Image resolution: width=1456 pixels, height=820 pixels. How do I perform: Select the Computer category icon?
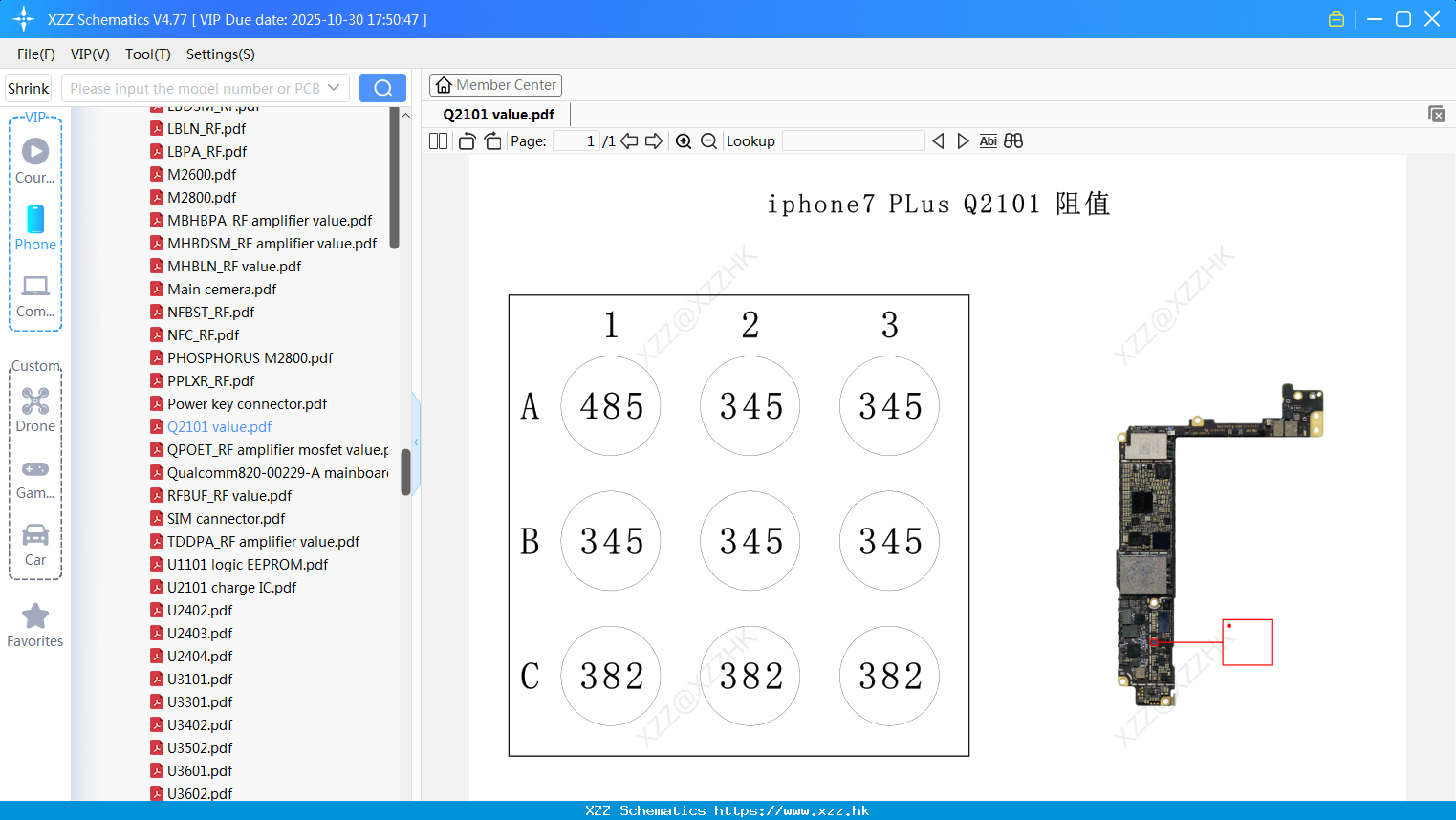[x=35, y=295]
